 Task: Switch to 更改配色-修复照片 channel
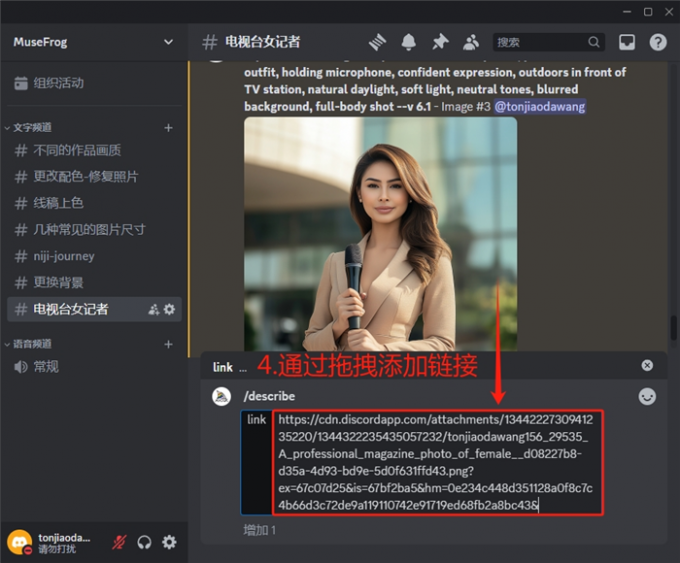[x=94, y=177]
